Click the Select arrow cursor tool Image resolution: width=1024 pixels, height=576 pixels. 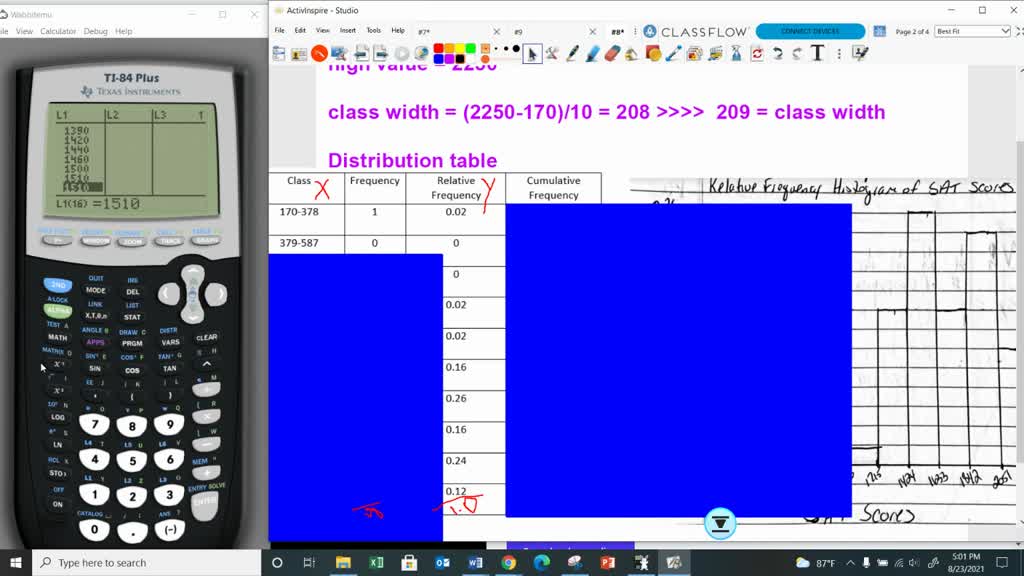[533, 54]
